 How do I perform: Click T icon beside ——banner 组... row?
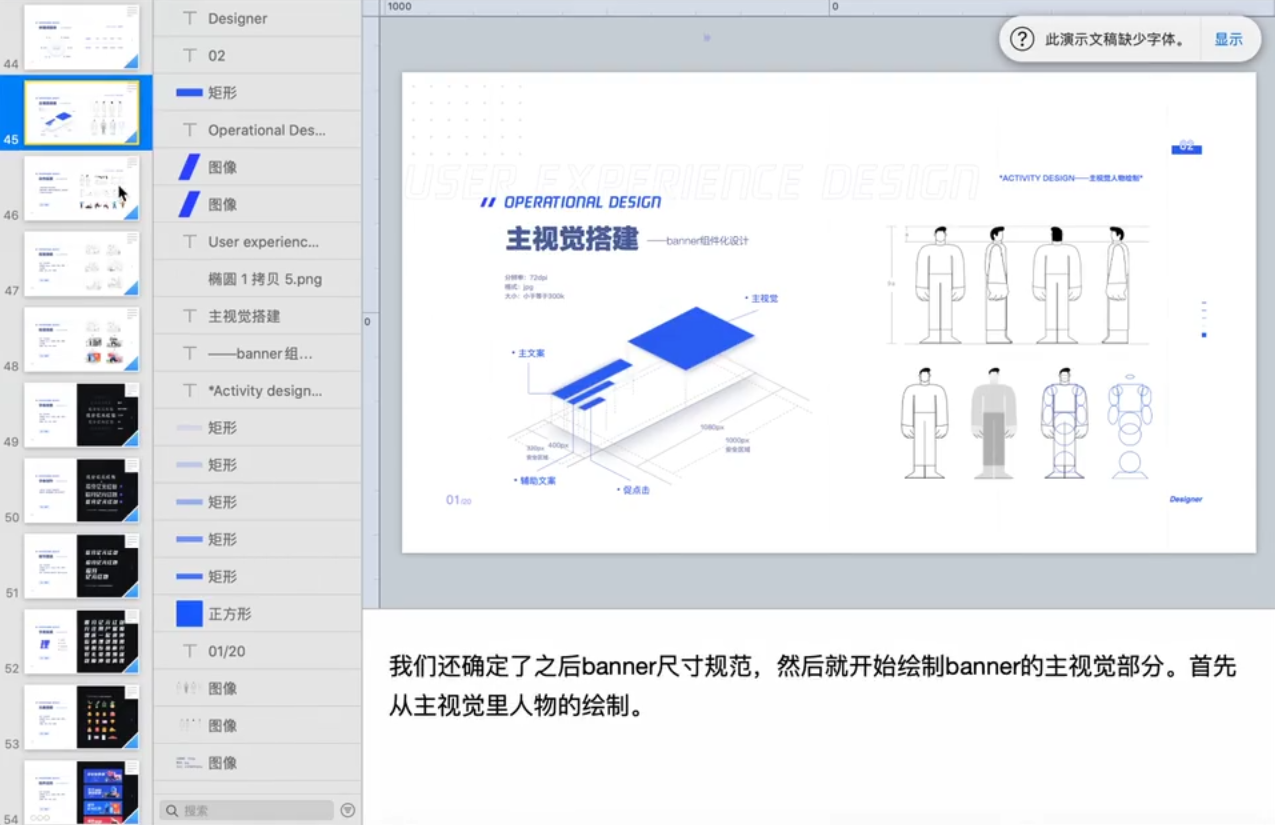click(189, 353)
